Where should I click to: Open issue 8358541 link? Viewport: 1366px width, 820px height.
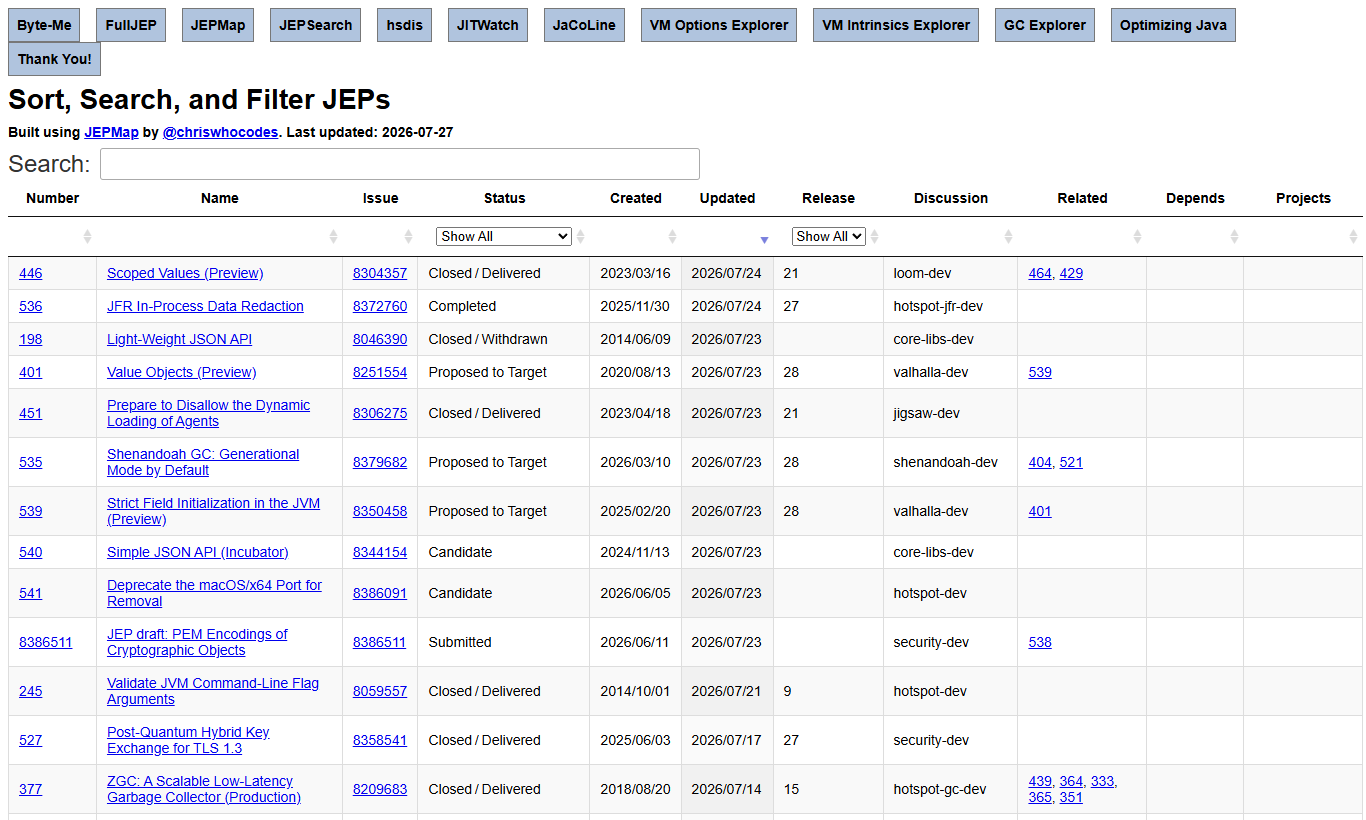tap(380, 740)
